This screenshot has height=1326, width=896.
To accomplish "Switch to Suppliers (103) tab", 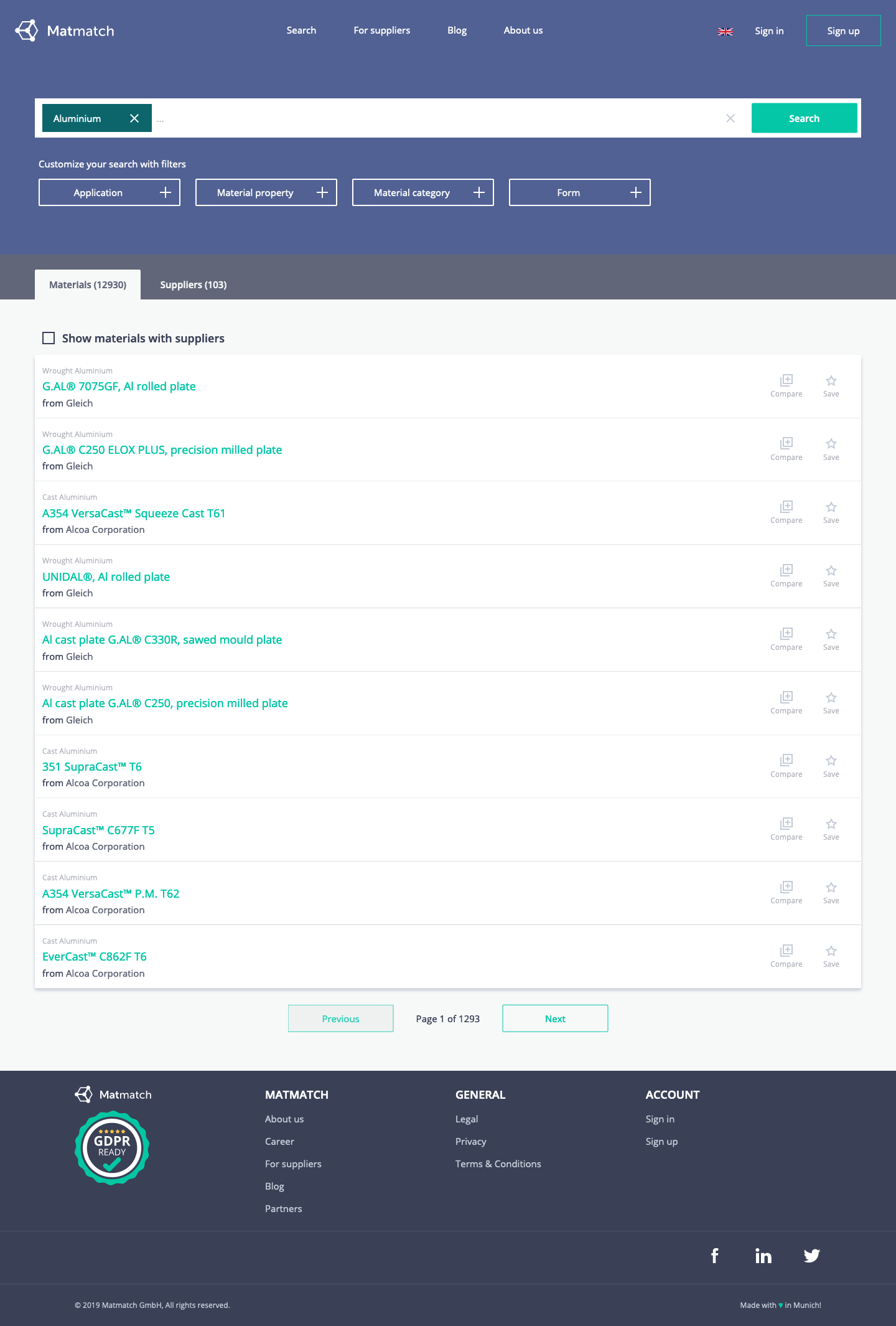I will [194, 284].
